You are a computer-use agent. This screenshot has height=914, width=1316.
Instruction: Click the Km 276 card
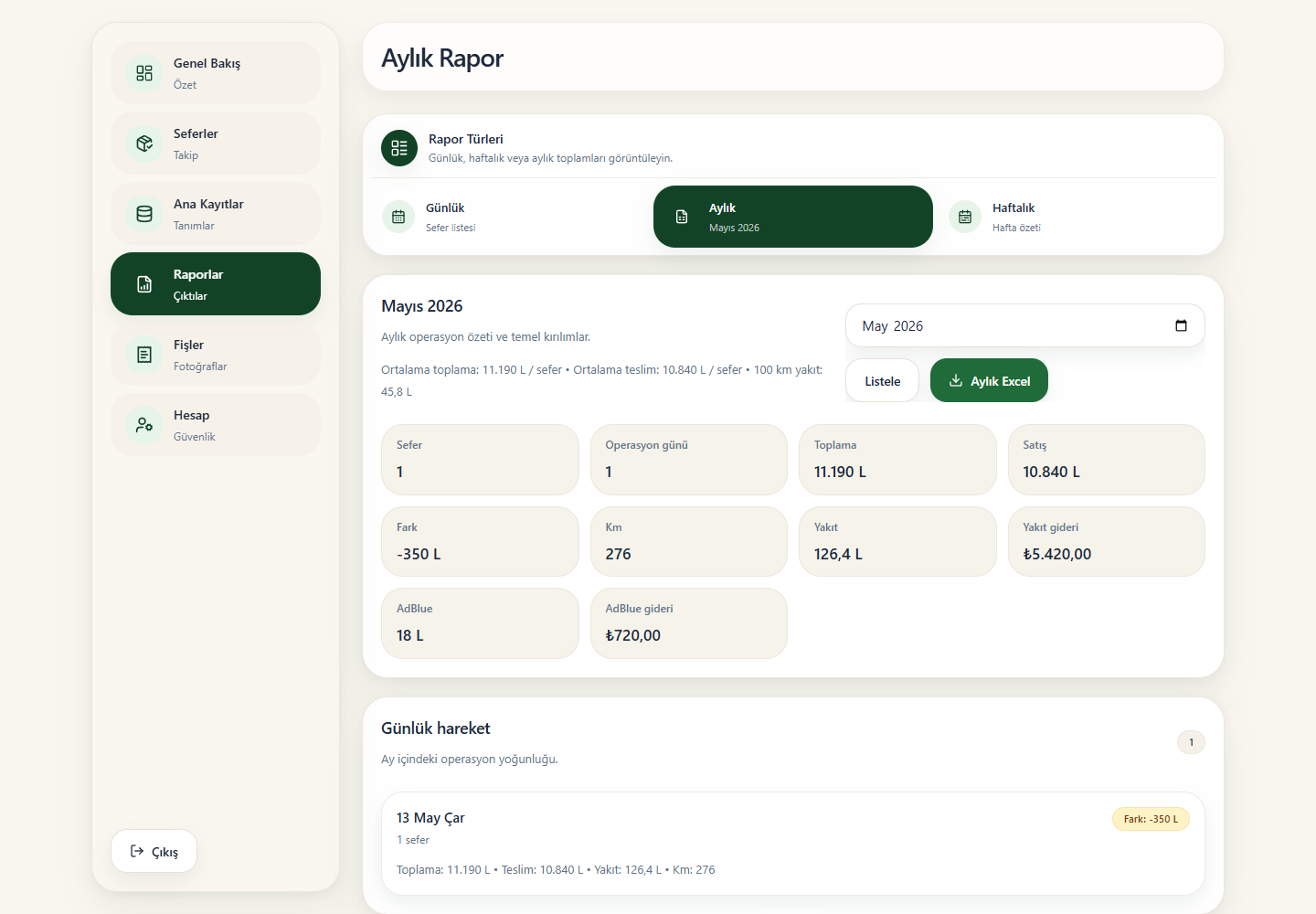click(x=689, y=541)
